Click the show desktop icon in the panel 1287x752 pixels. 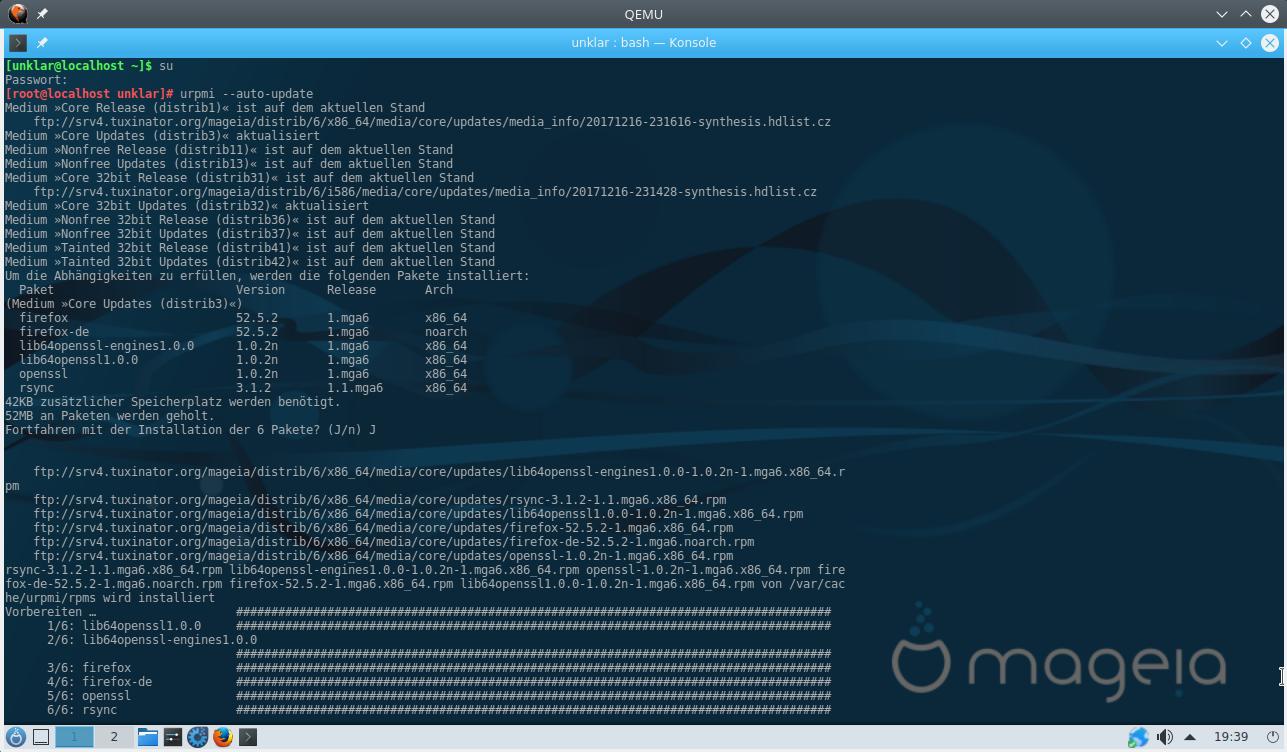coord(41,737)
